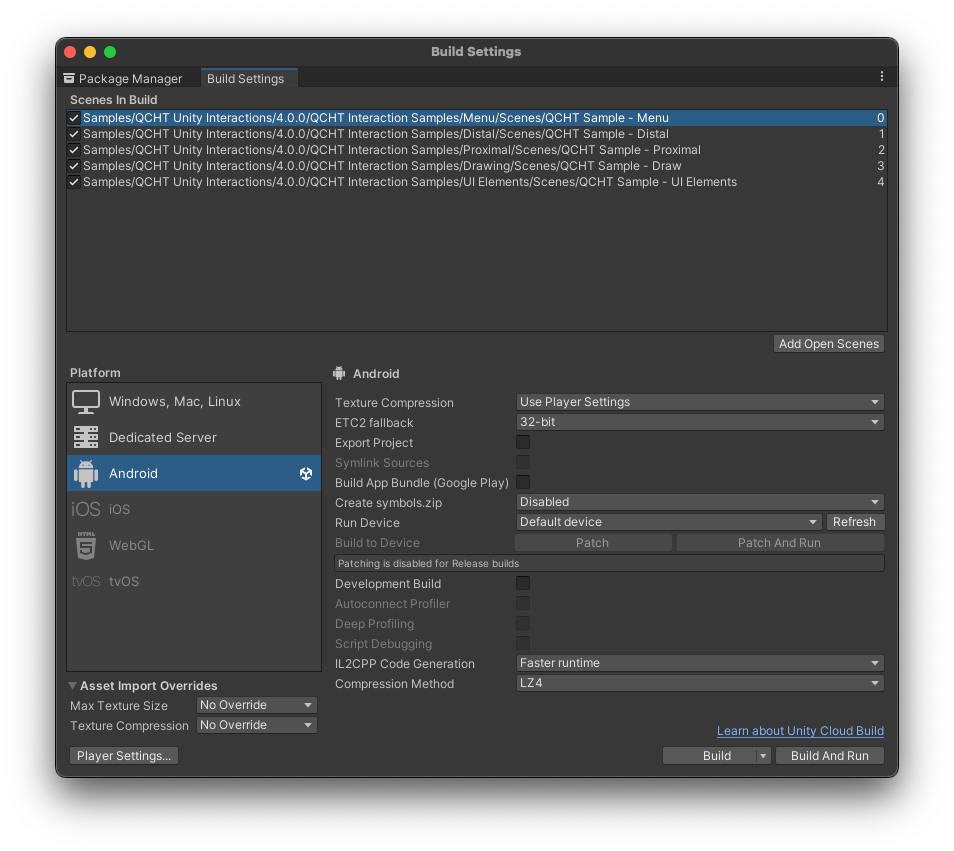Enable the Export Project checkbox
Image resolution: width=954 pixels, height=851 pixels.
[x=523, y=442]
